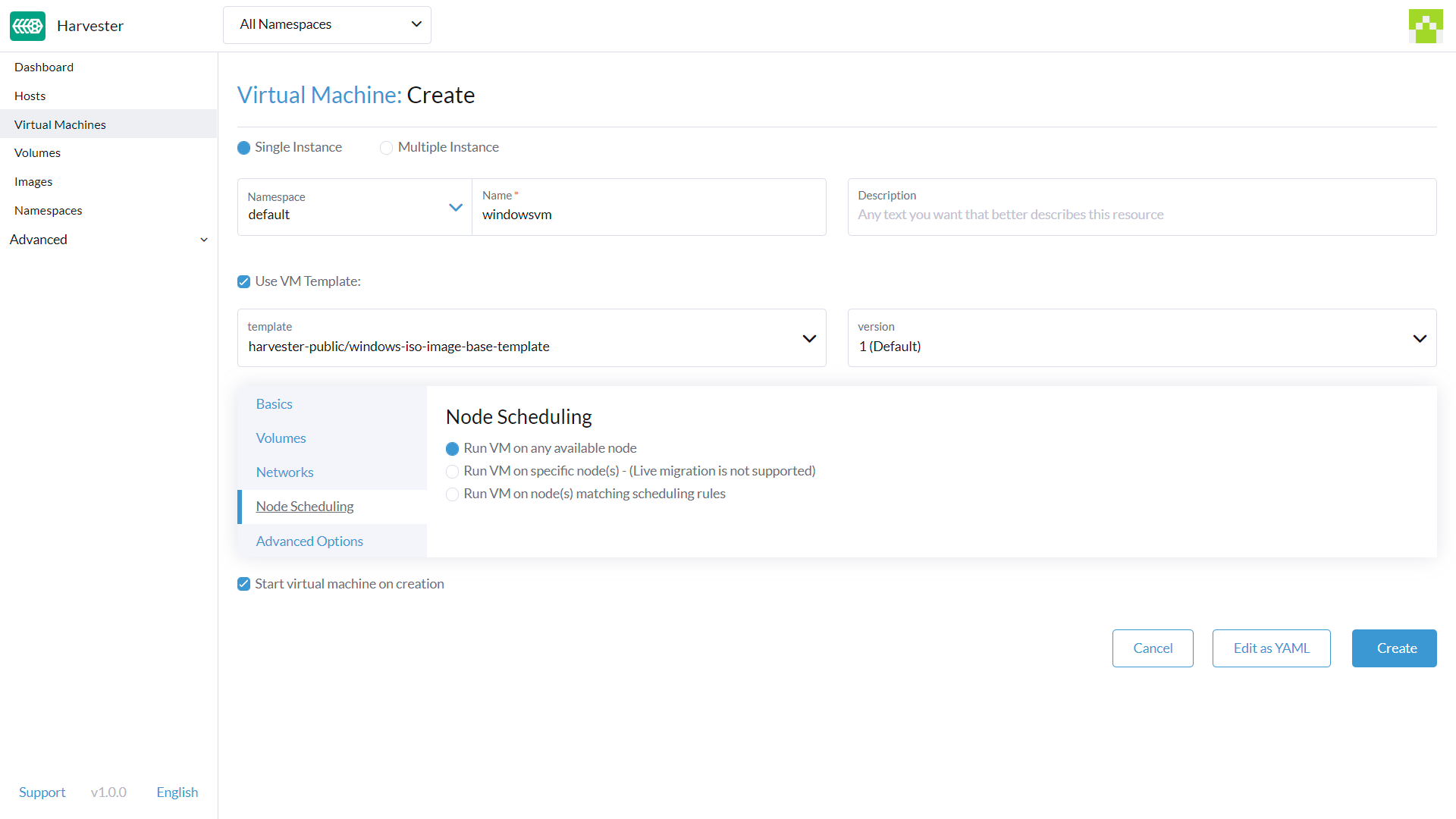Screen dimensions: 1456x819
Task: Go to Volumes via the sidebar
Action: 37,152
